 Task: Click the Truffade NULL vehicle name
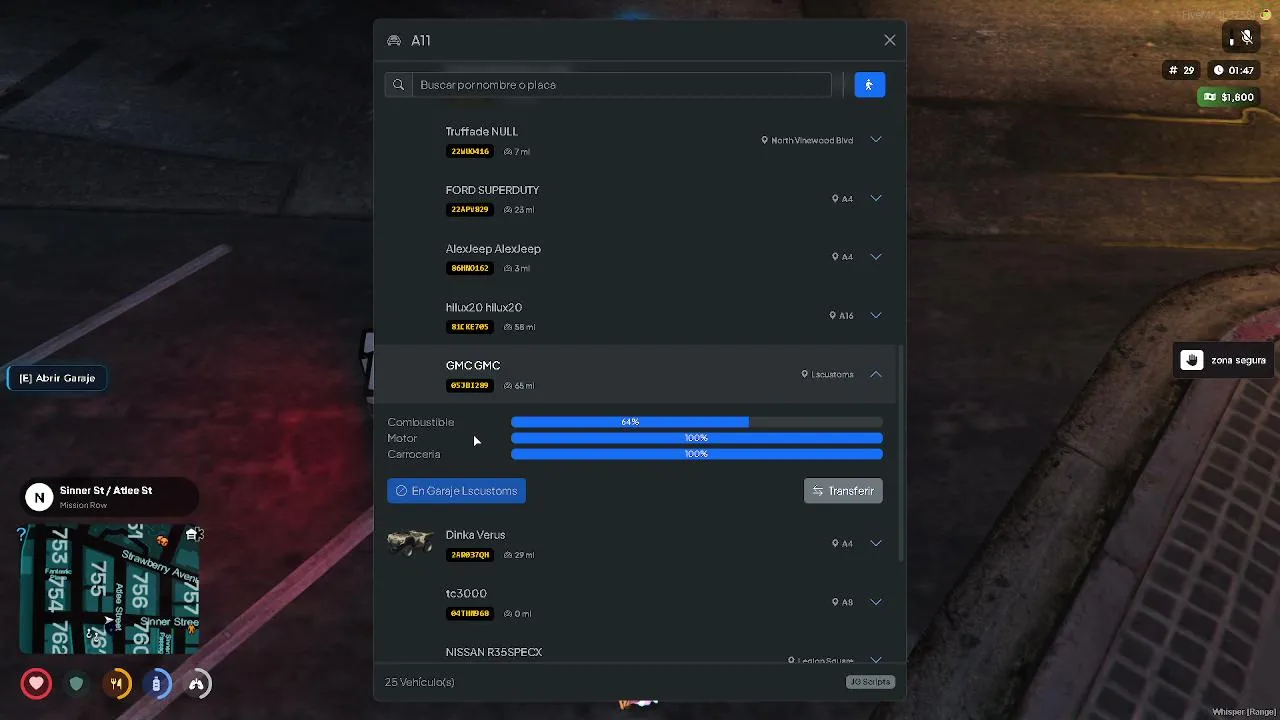point(482,132)
